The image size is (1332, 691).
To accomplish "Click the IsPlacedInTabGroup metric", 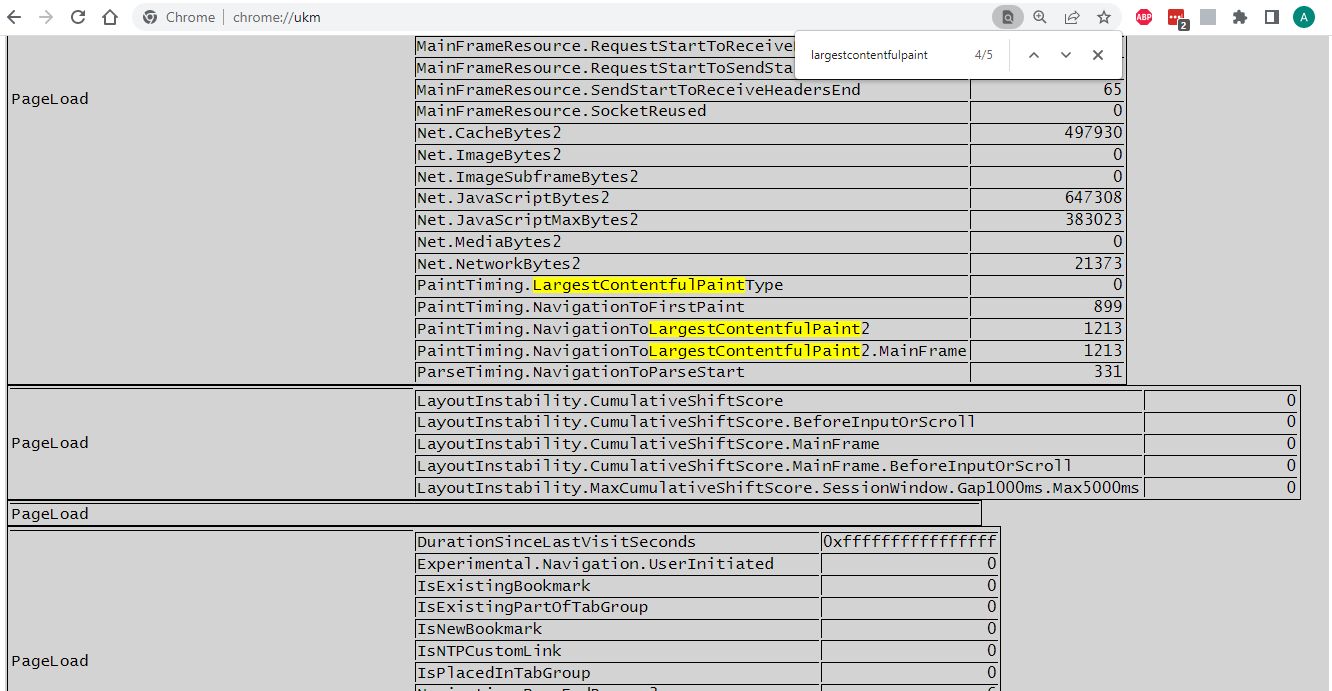I will click(503, 673).
